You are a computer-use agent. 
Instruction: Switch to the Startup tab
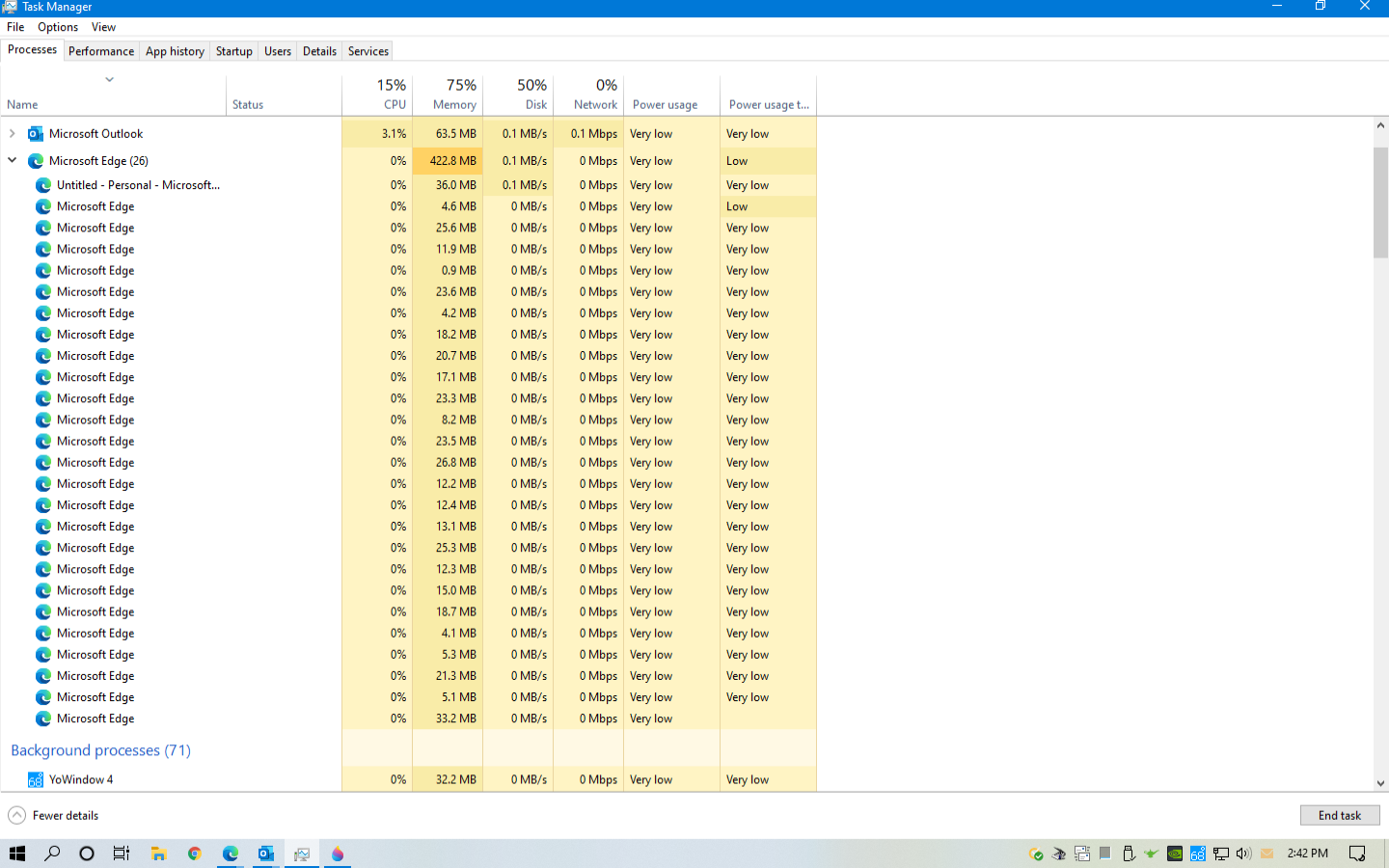234,51
